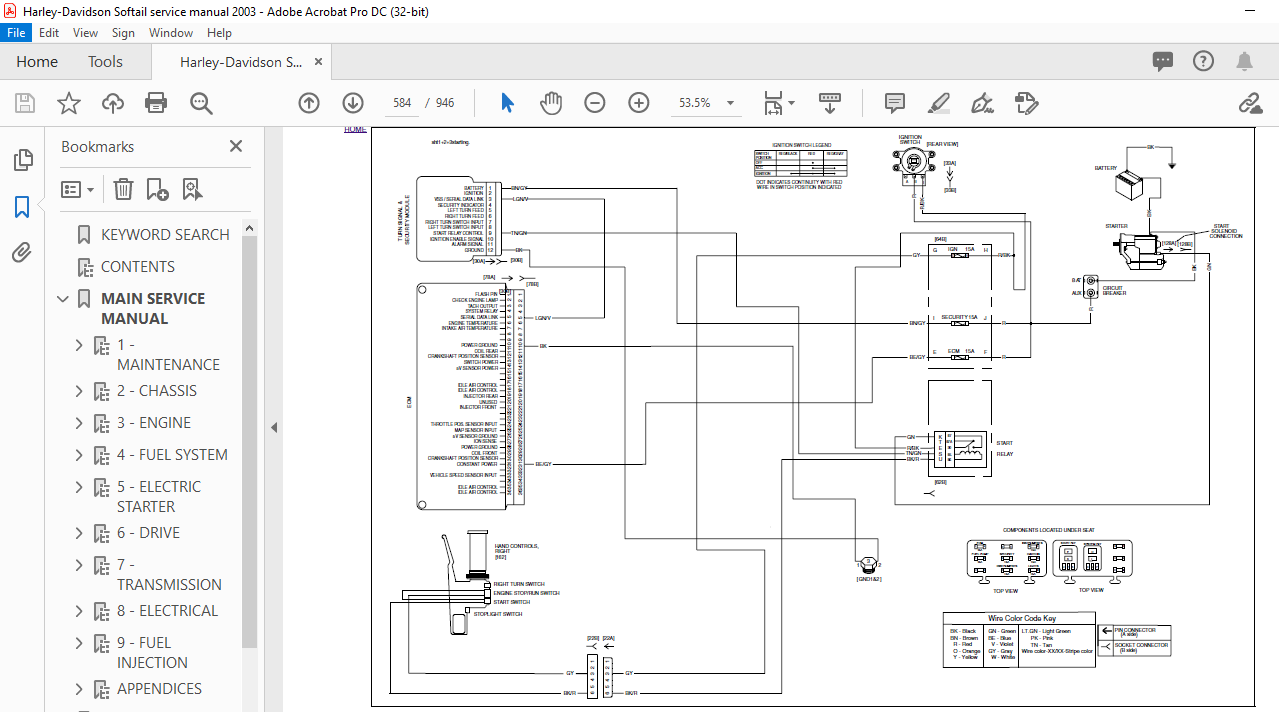Go to next page with down arrow
This screenshot has width=1279, height=712.
point(353,103)
